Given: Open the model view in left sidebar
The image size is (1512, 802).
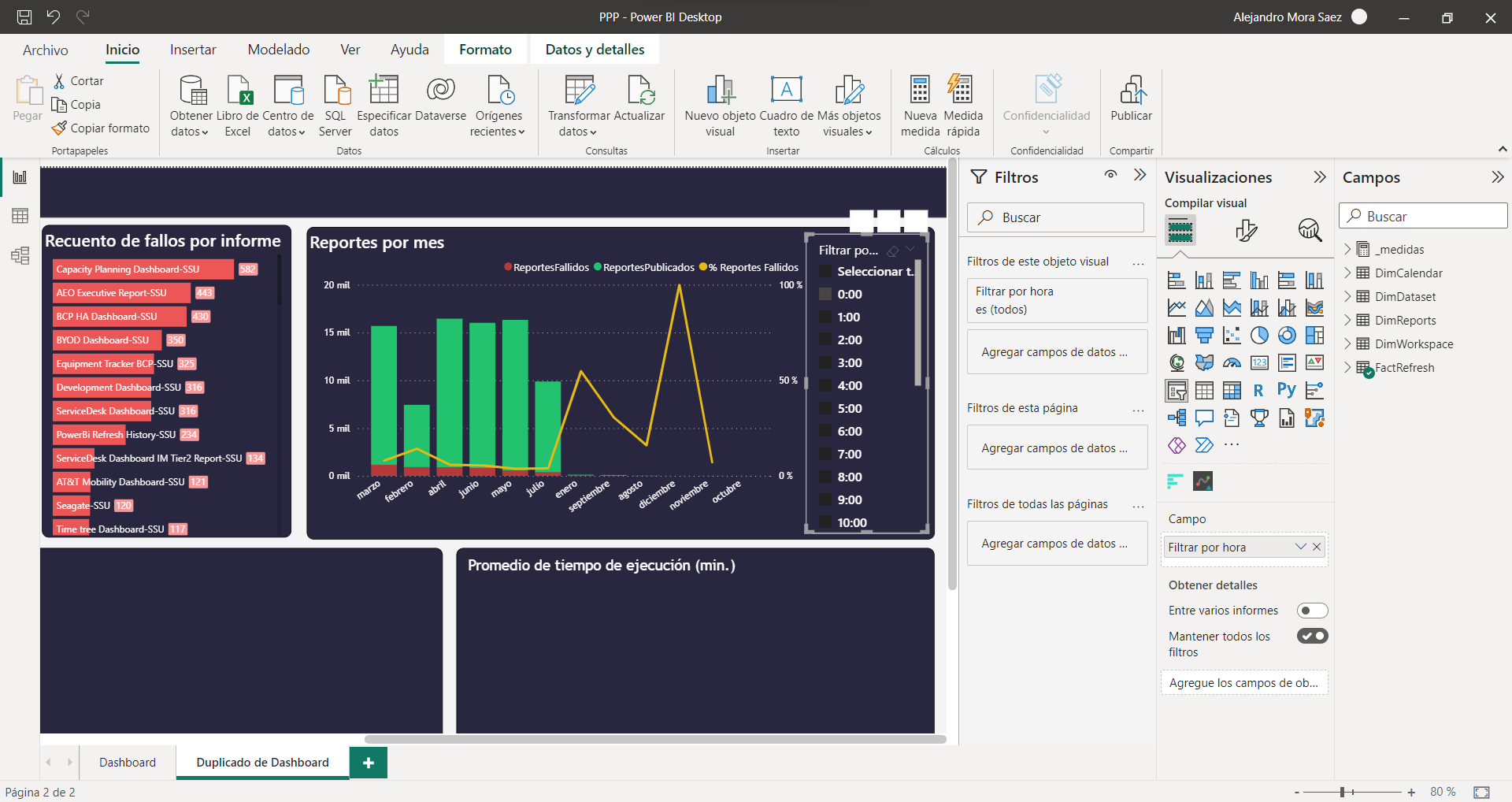Looking at the screenshot, I should (x=20, y=255).
